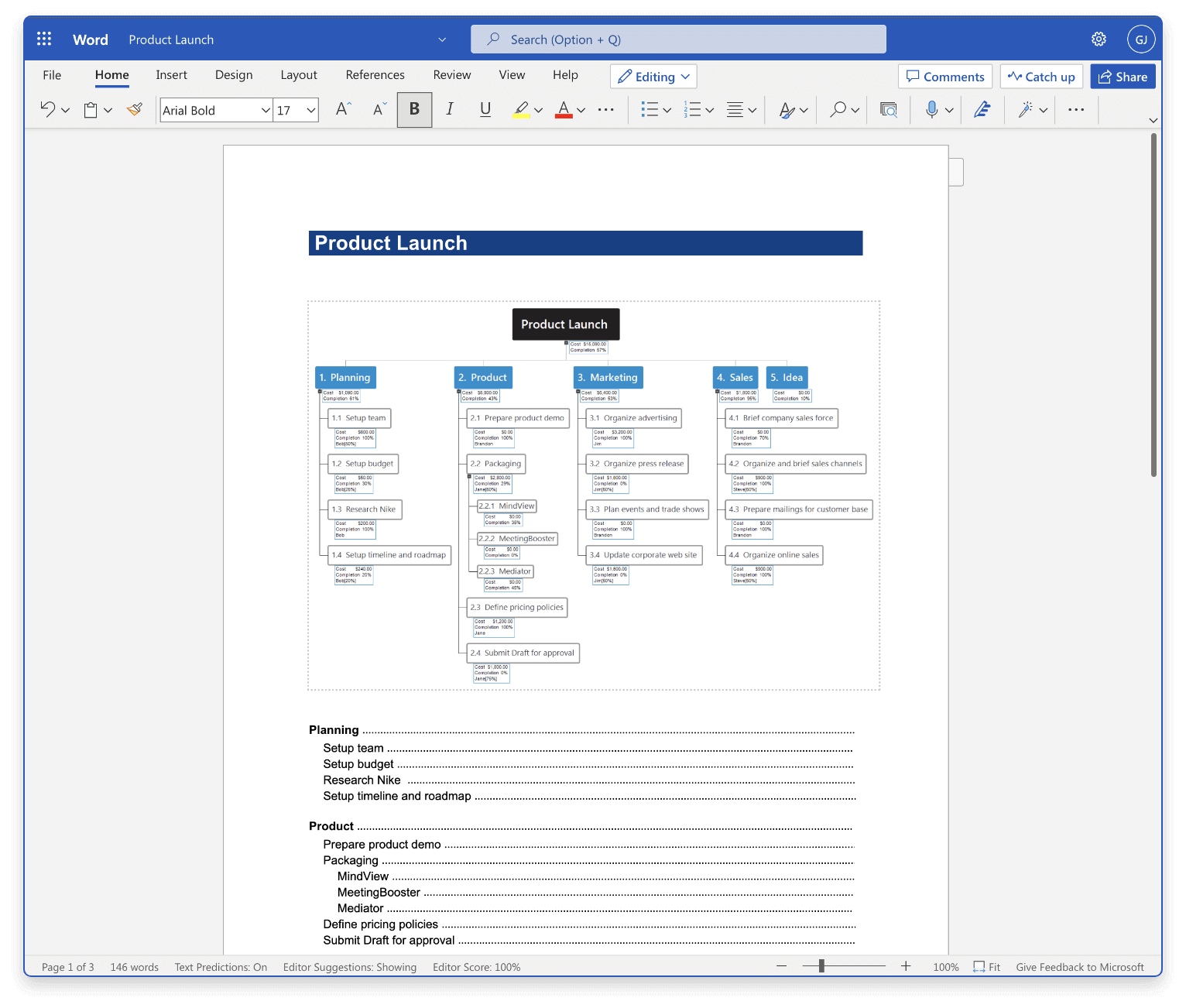Click the Bullets list icon
Viewport: 1186px width, 1008px height.
click(650, 110)
